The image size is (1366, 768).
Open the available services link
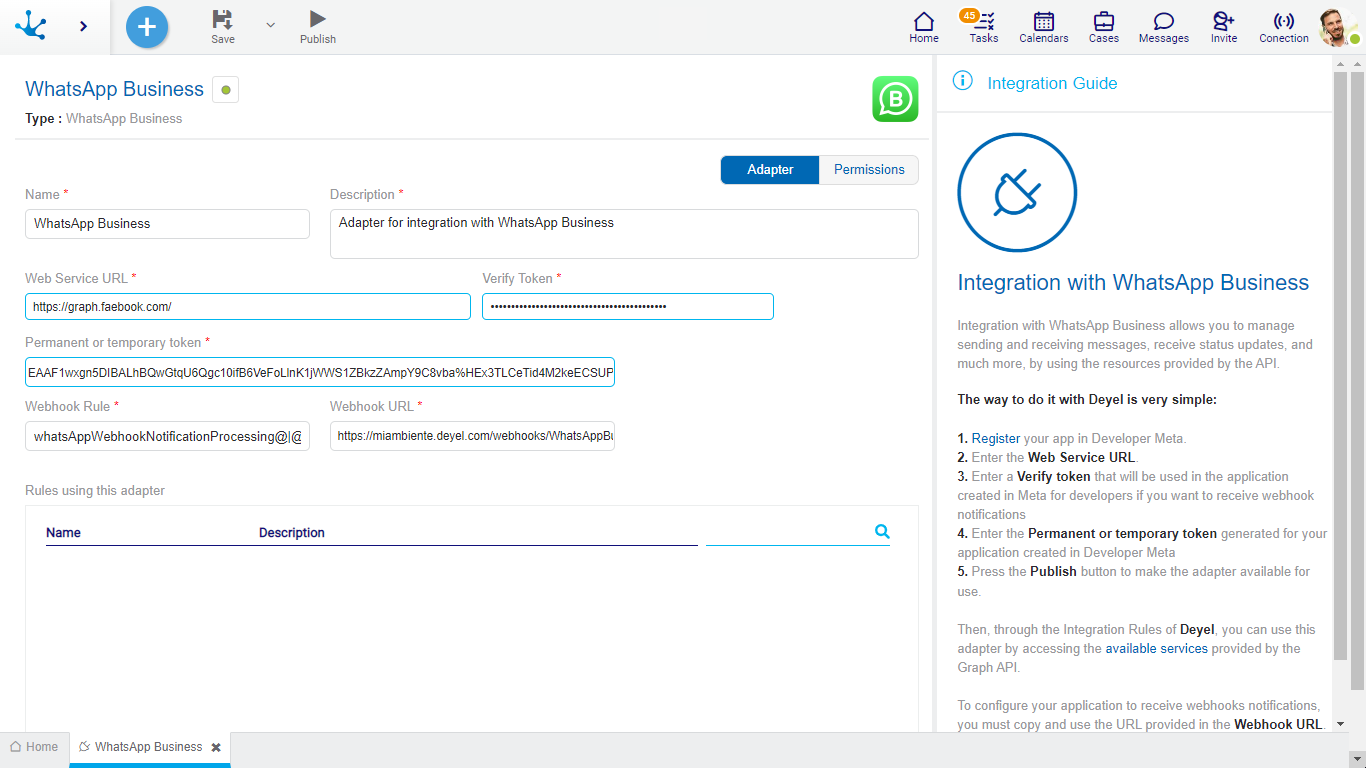(1156, 649)
